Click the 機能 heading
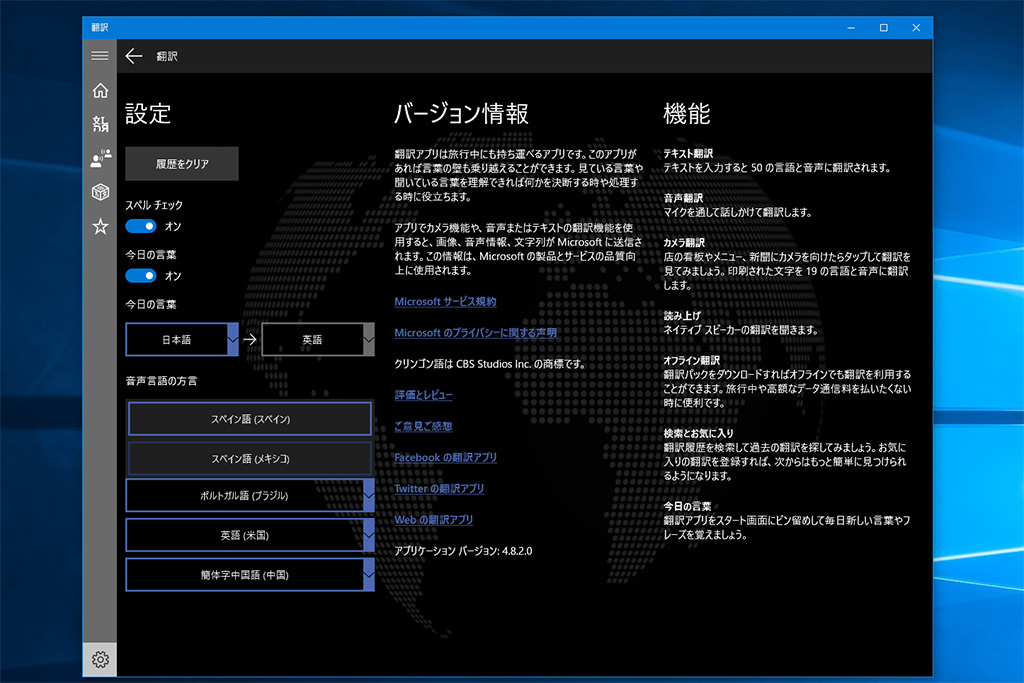Screen dimensions: 1024x683 coord(686,114)
